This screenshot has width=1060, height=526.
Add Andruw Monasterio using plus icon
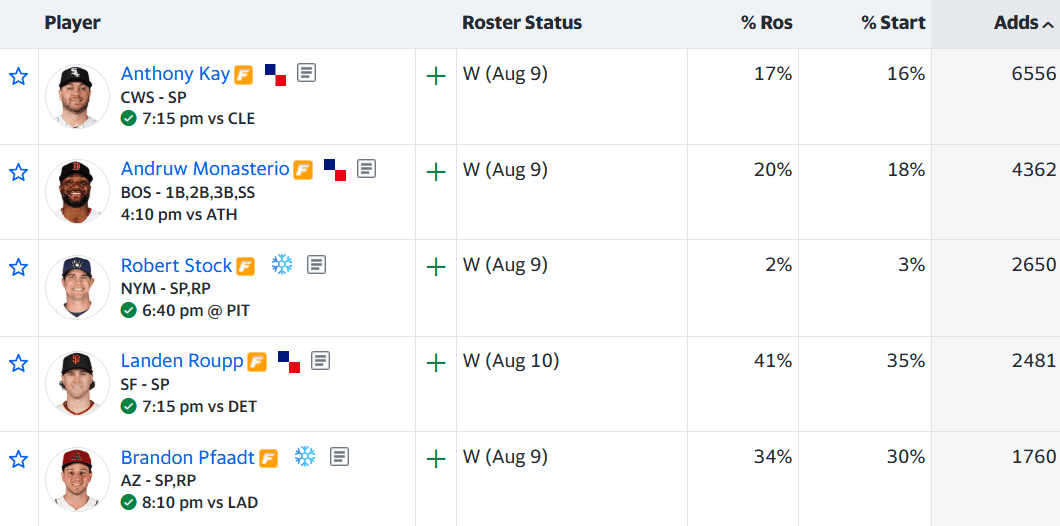pyautogui.click(x=436, y=172)
